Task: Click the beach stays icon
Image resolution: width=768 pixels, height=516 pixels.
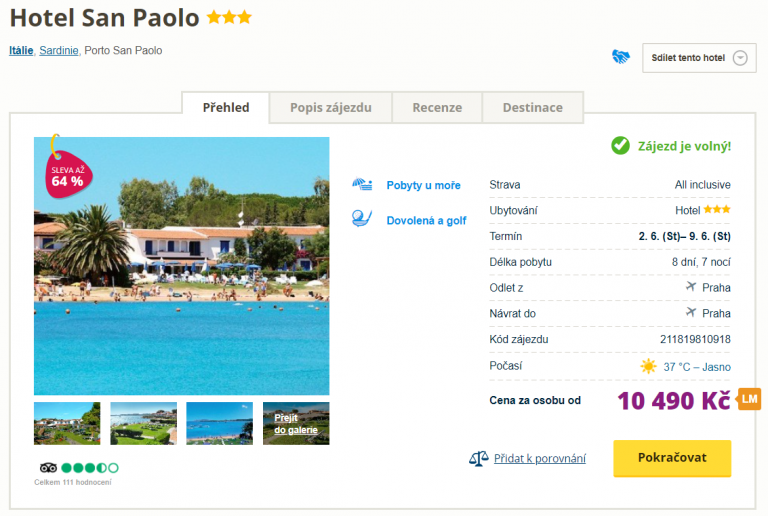Action: (362, 185)
